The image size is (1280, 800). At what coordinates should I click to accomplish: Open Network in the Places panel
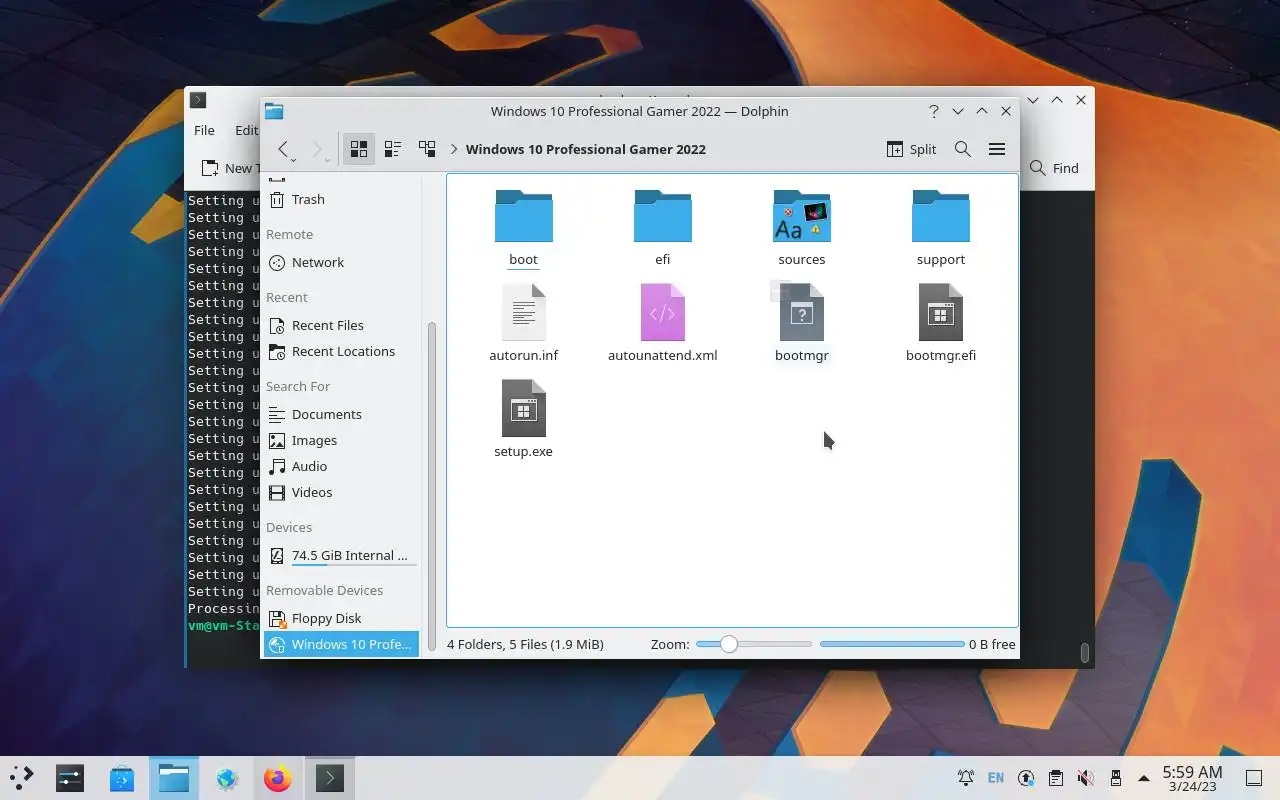340,262
